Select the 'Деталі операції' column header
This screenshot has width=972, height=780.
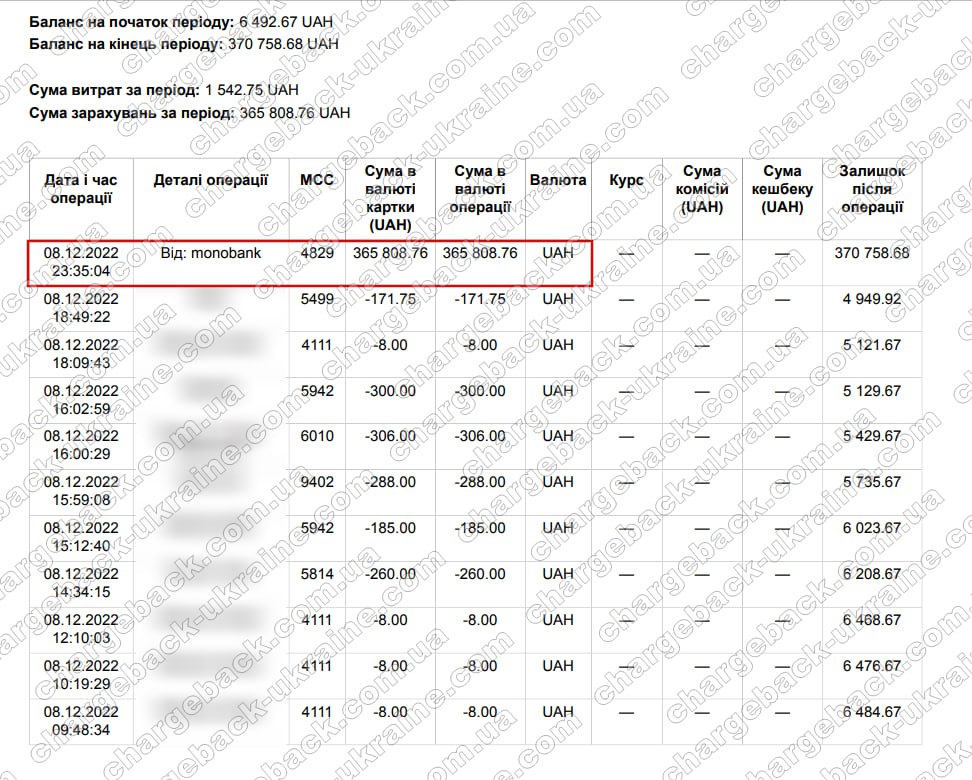(210, 180)
